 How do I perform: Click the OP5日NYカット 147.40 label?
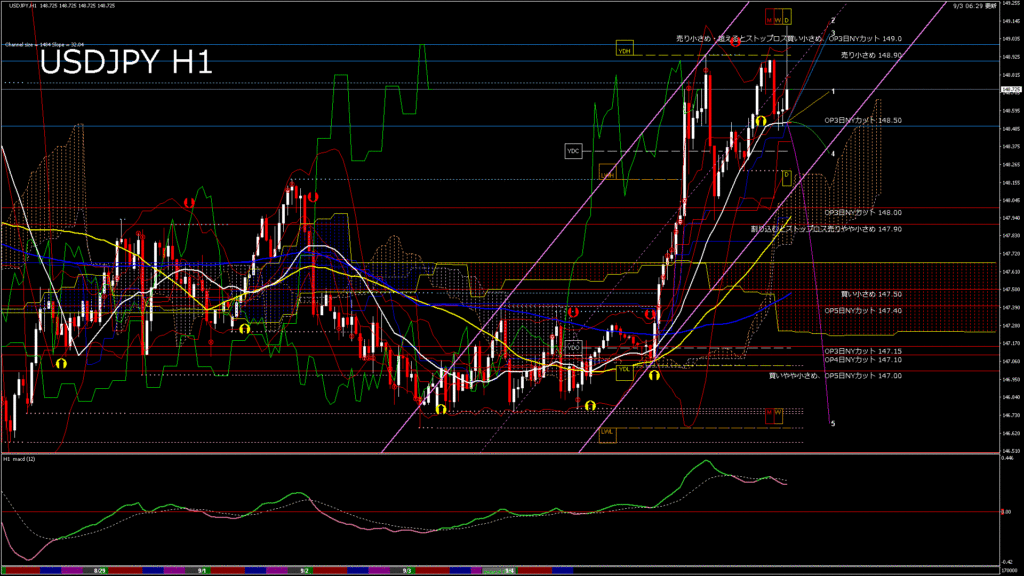(x=863, y=310)
